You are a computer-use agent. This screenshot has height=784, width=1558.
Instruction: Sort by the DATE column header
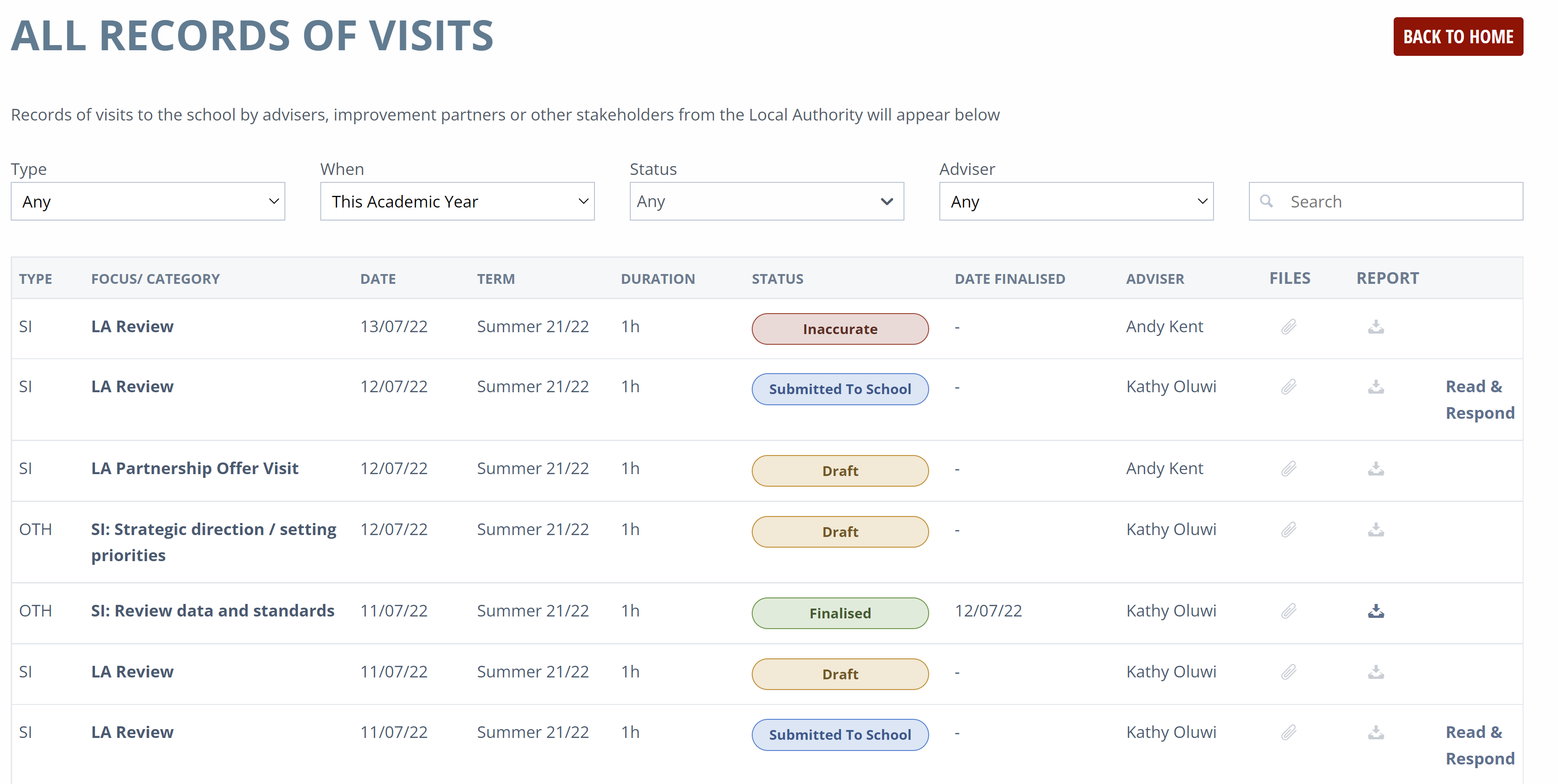(378, 279)
